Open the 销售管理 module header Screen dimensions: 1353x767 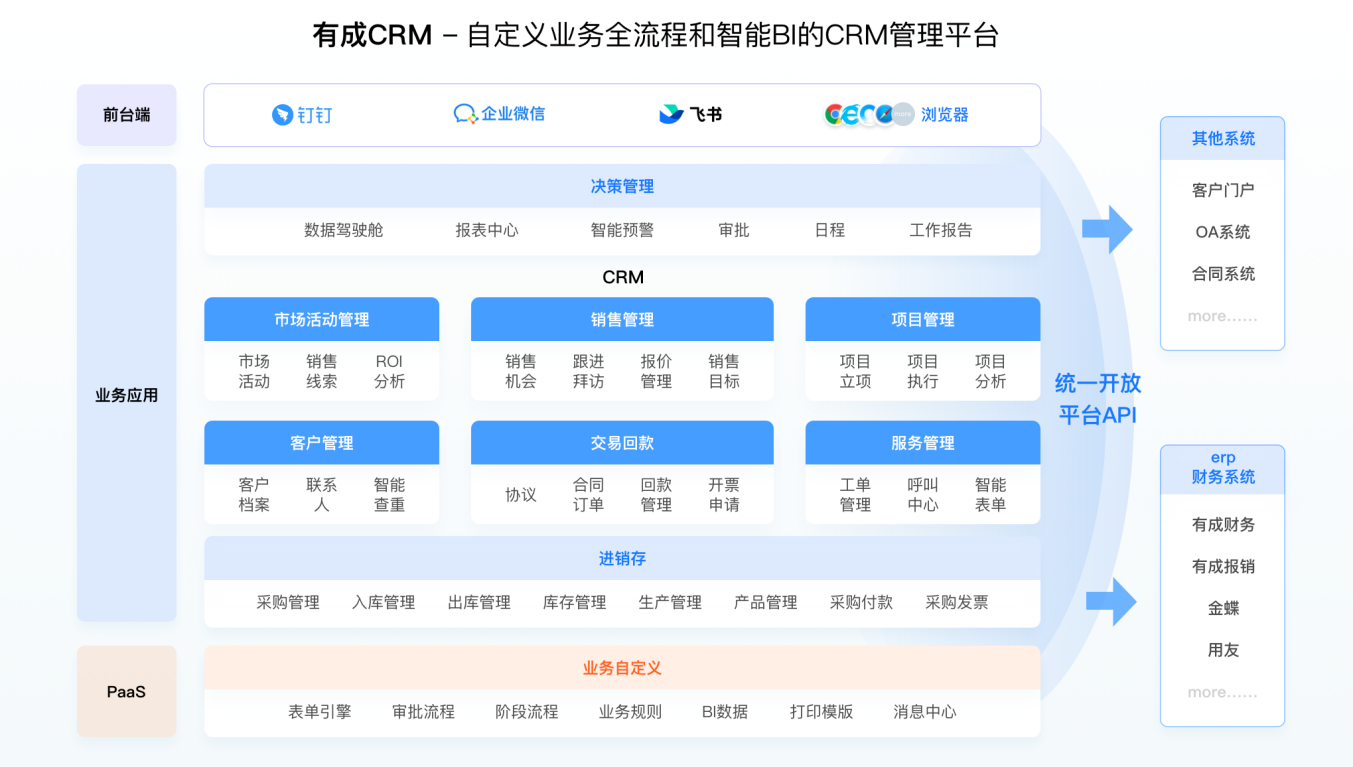[621, 319]
